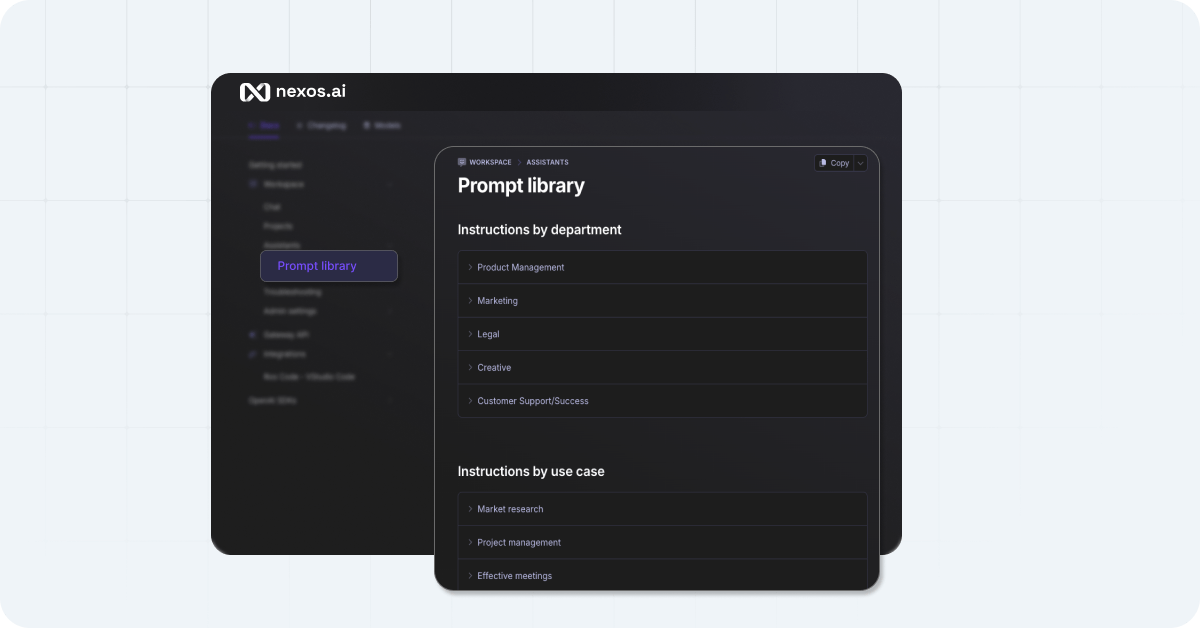Click the Gateway API icon in the sidebar

point(253,334)
